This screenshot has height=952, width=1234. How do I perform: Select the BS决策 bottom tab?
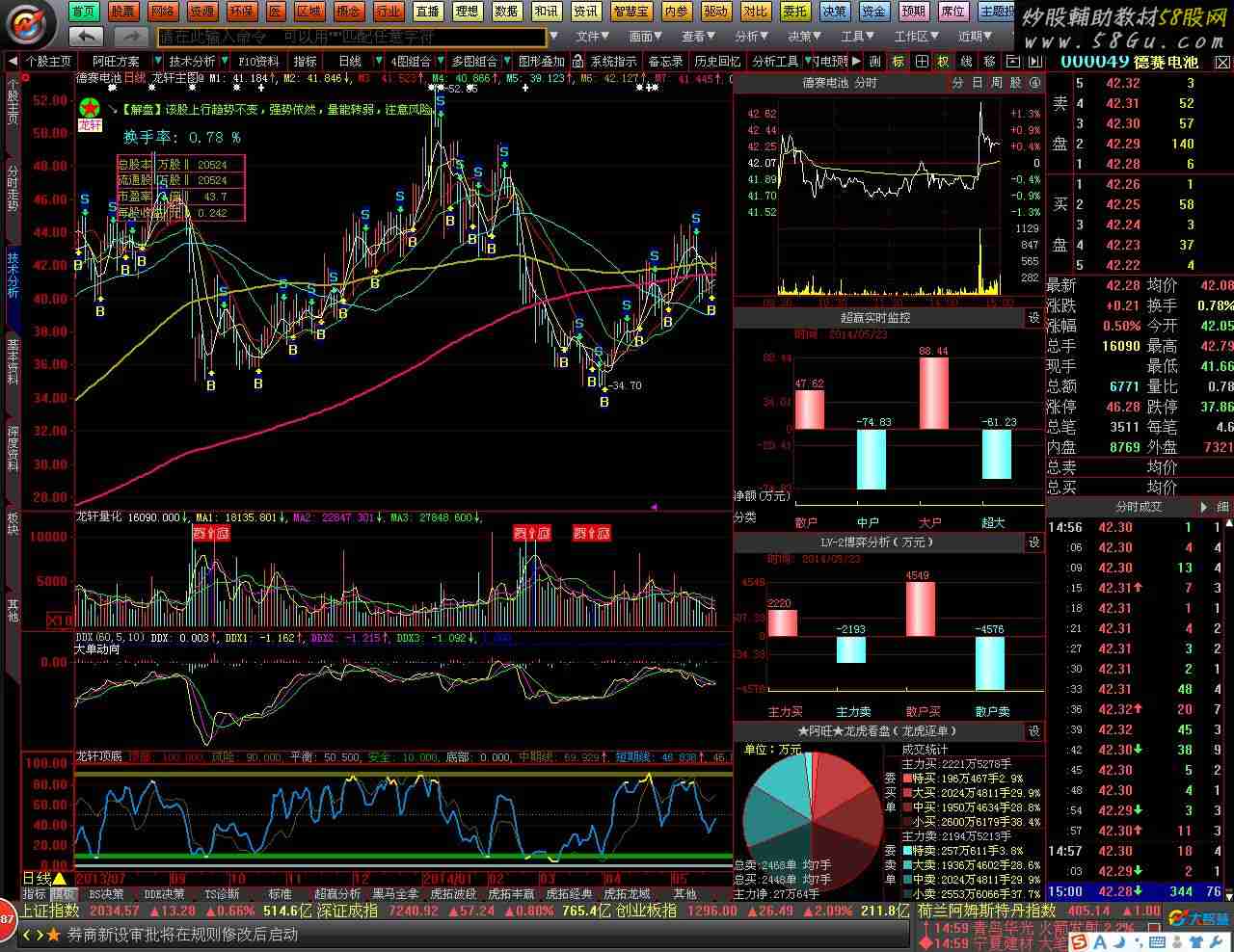coord(106,894)
